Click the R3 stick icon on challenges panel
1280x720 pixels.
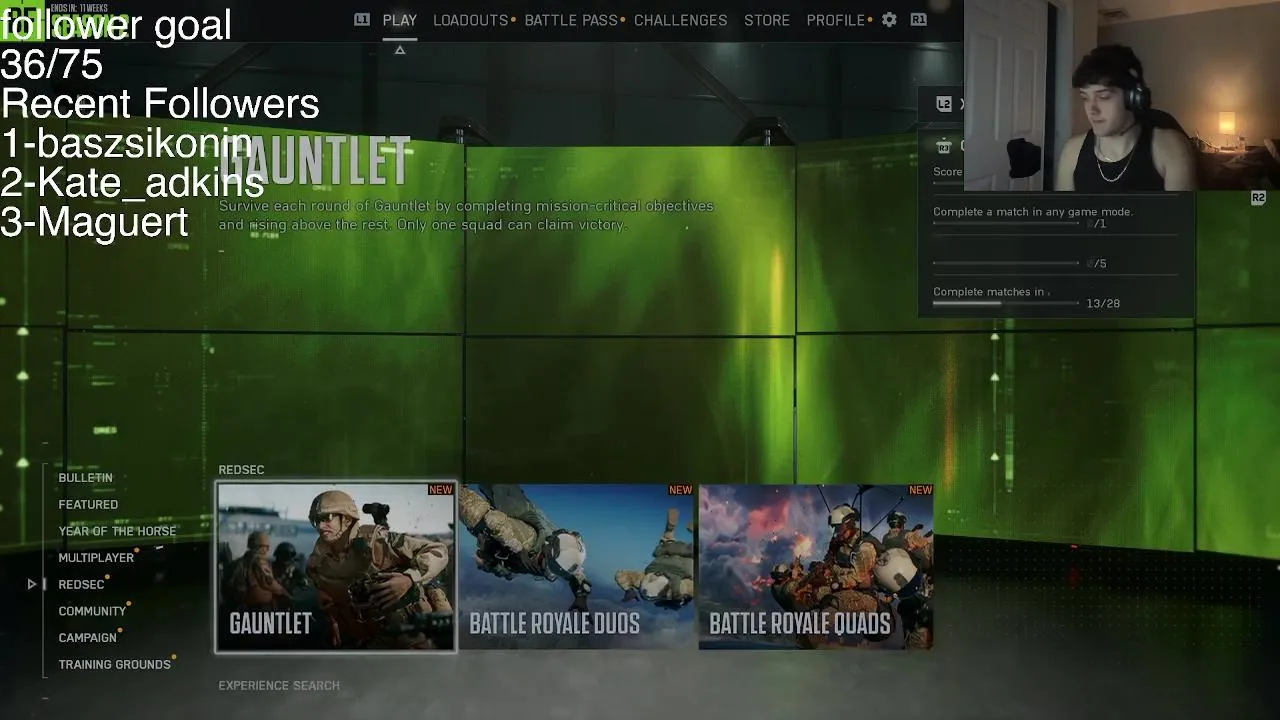point(943,147)
